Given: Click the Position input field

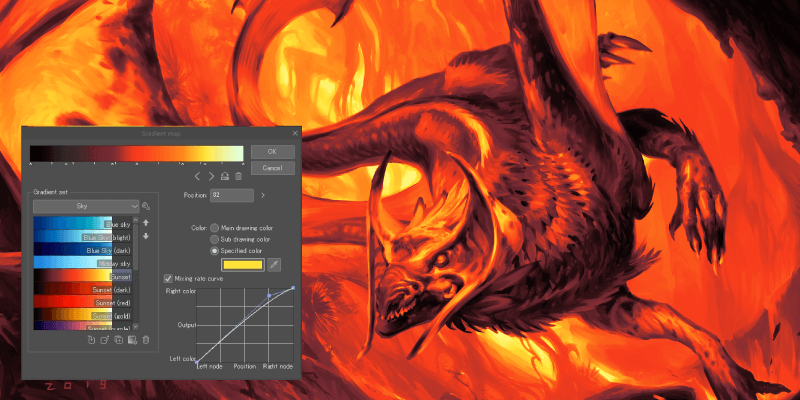Looking at the screenshot, I should [x=231, y=195].
